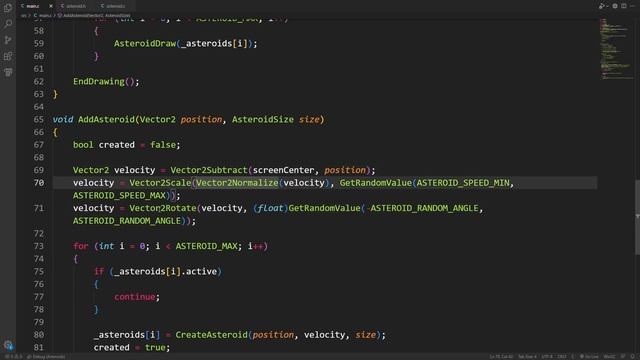The height and width of the screenshot is (360, 640).
Task: Click the Vector2Normalize call on line 70
Action: (x=237, y=183)
